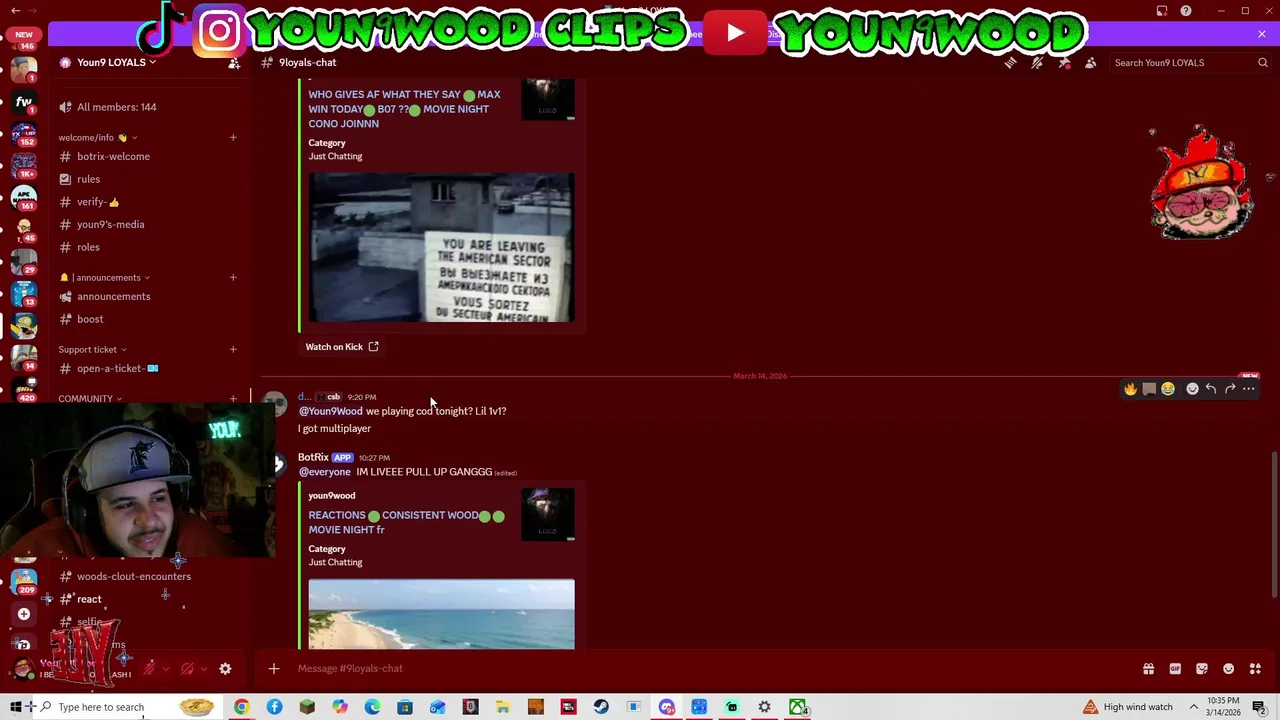React with laughing crying emoji on message

tap(1167, 389)
